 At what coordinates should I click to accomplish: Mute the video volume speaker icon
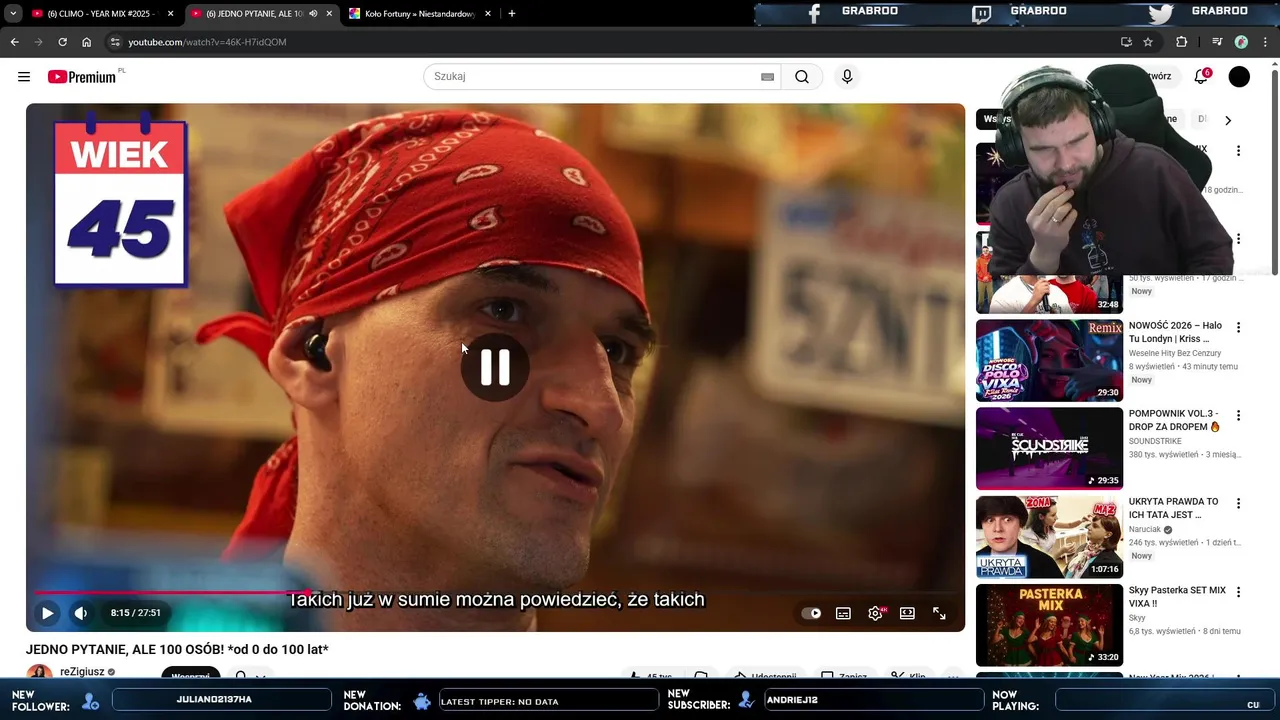[81, 613]
